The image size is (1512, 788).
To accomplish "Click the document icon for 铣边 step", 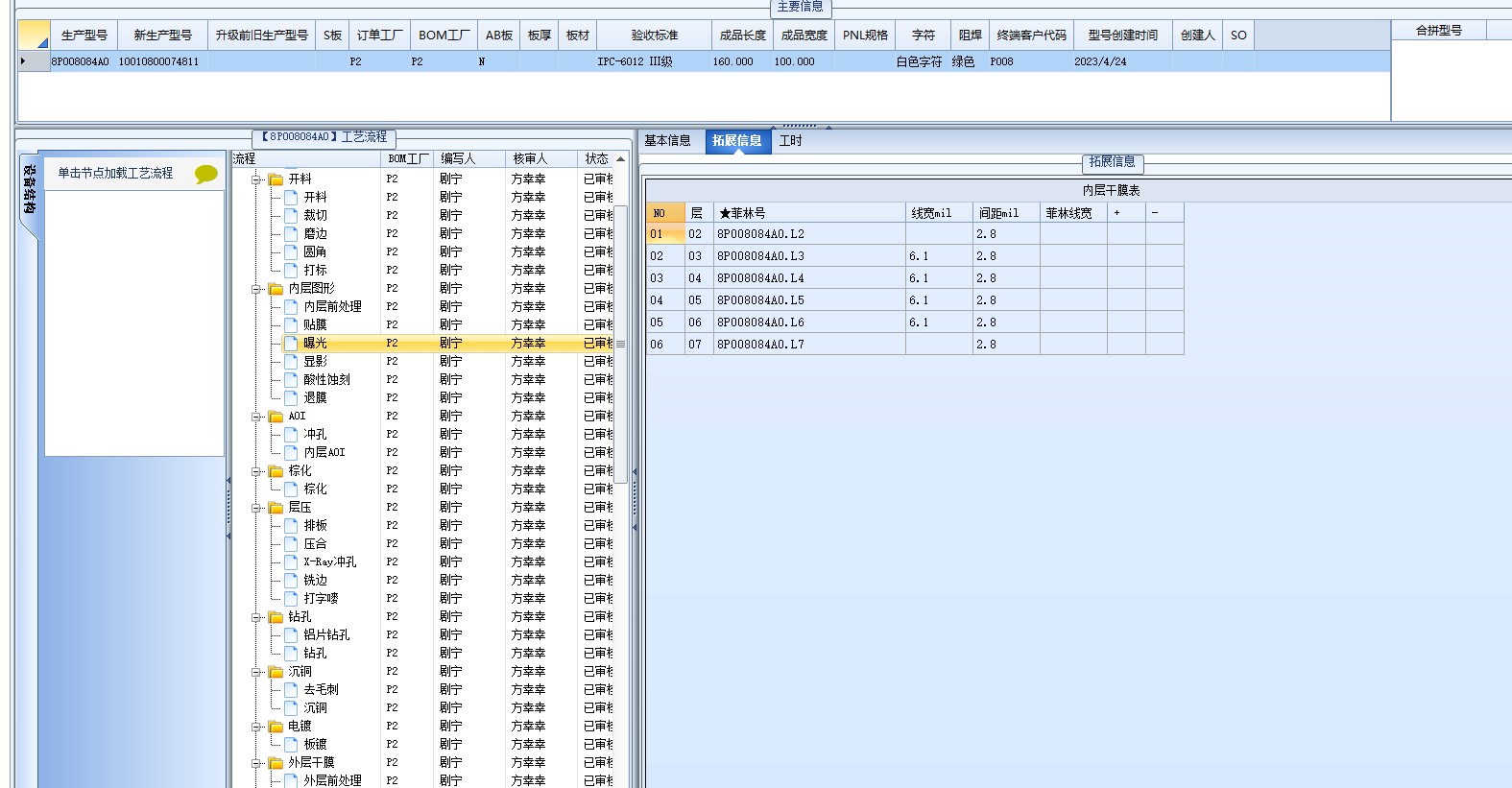I will 291,581.
